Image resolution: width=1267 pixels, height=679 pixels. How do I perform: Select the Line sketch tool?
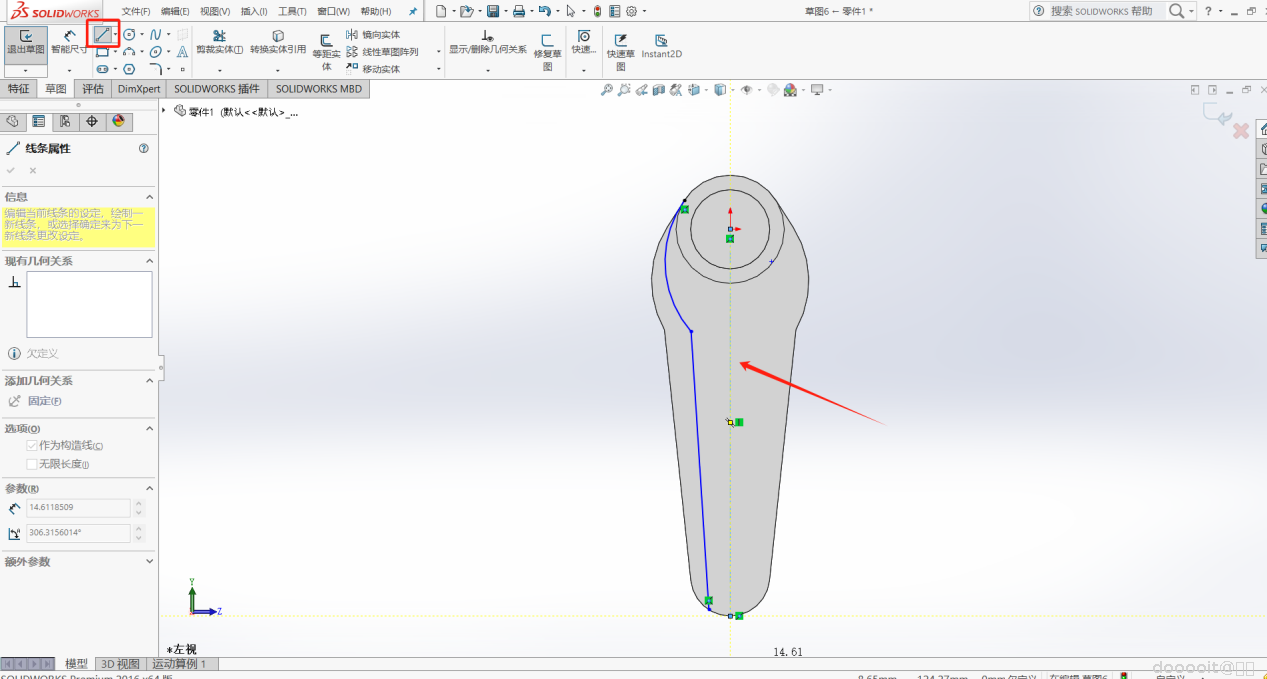pos(102,34)
